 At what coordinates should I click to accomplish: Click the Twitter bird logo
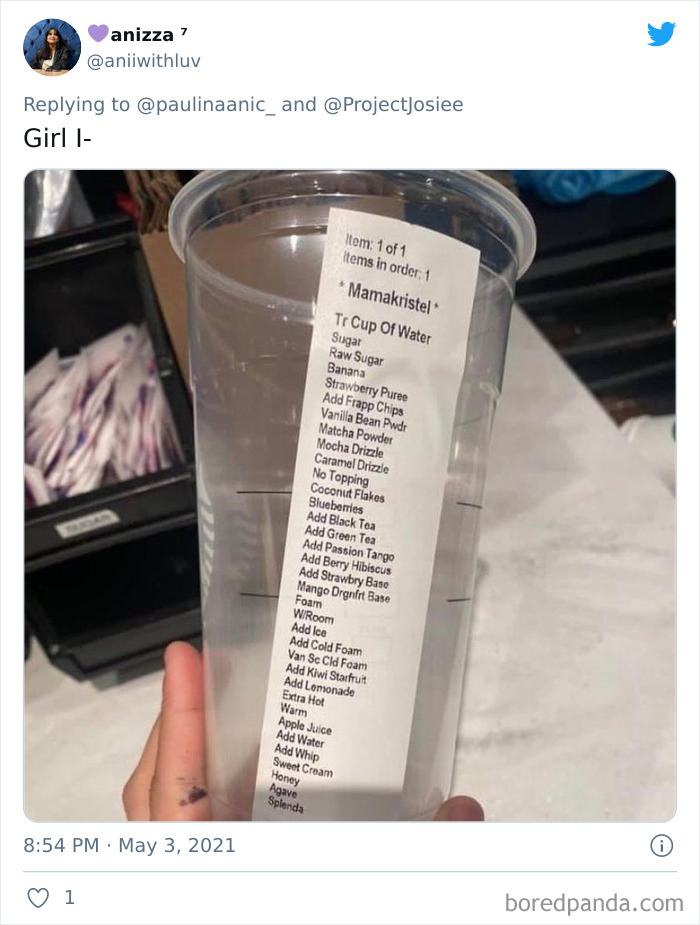click(662, 34)
